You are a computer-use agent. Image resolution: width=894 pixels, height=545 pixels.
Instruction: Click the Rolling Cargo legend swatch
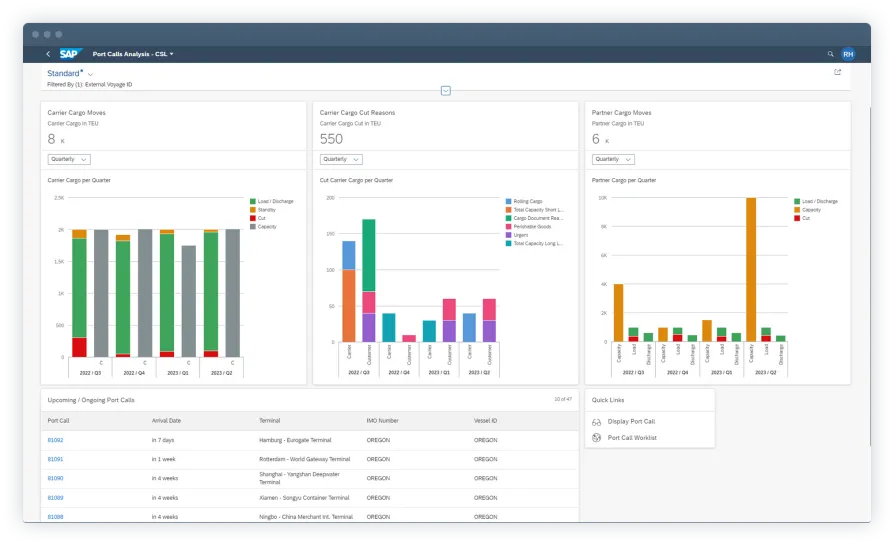point(509,201)
